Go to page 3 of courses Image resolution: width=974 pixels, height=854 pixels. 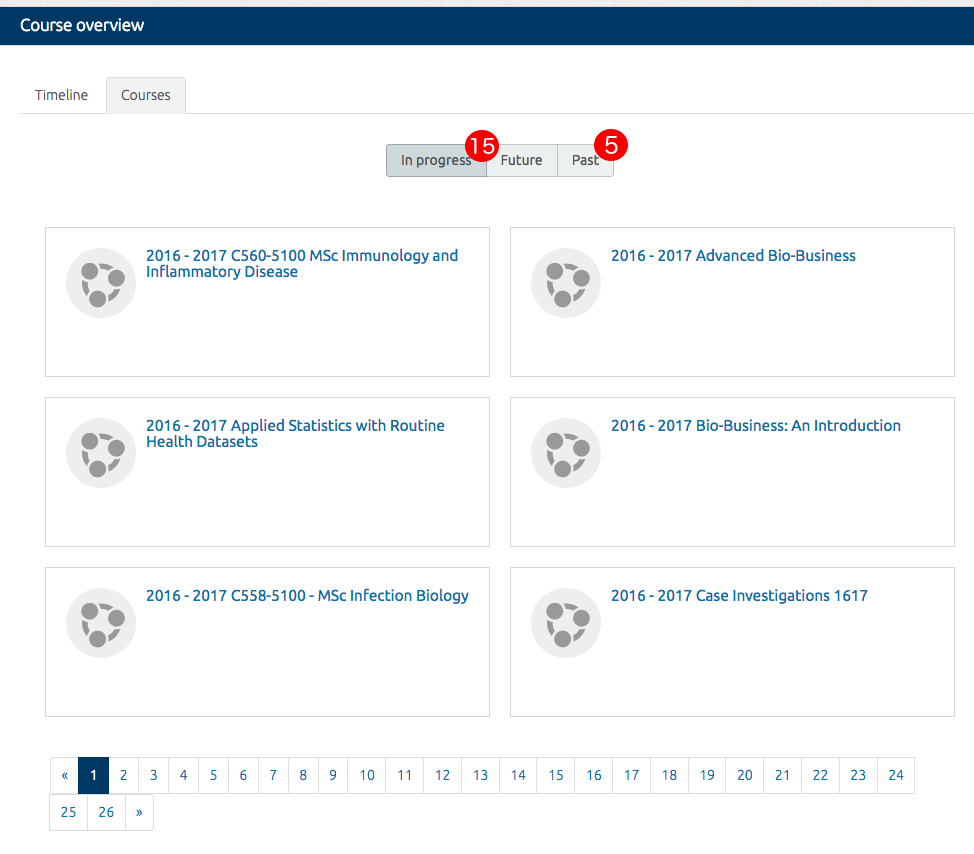(153, 775)
